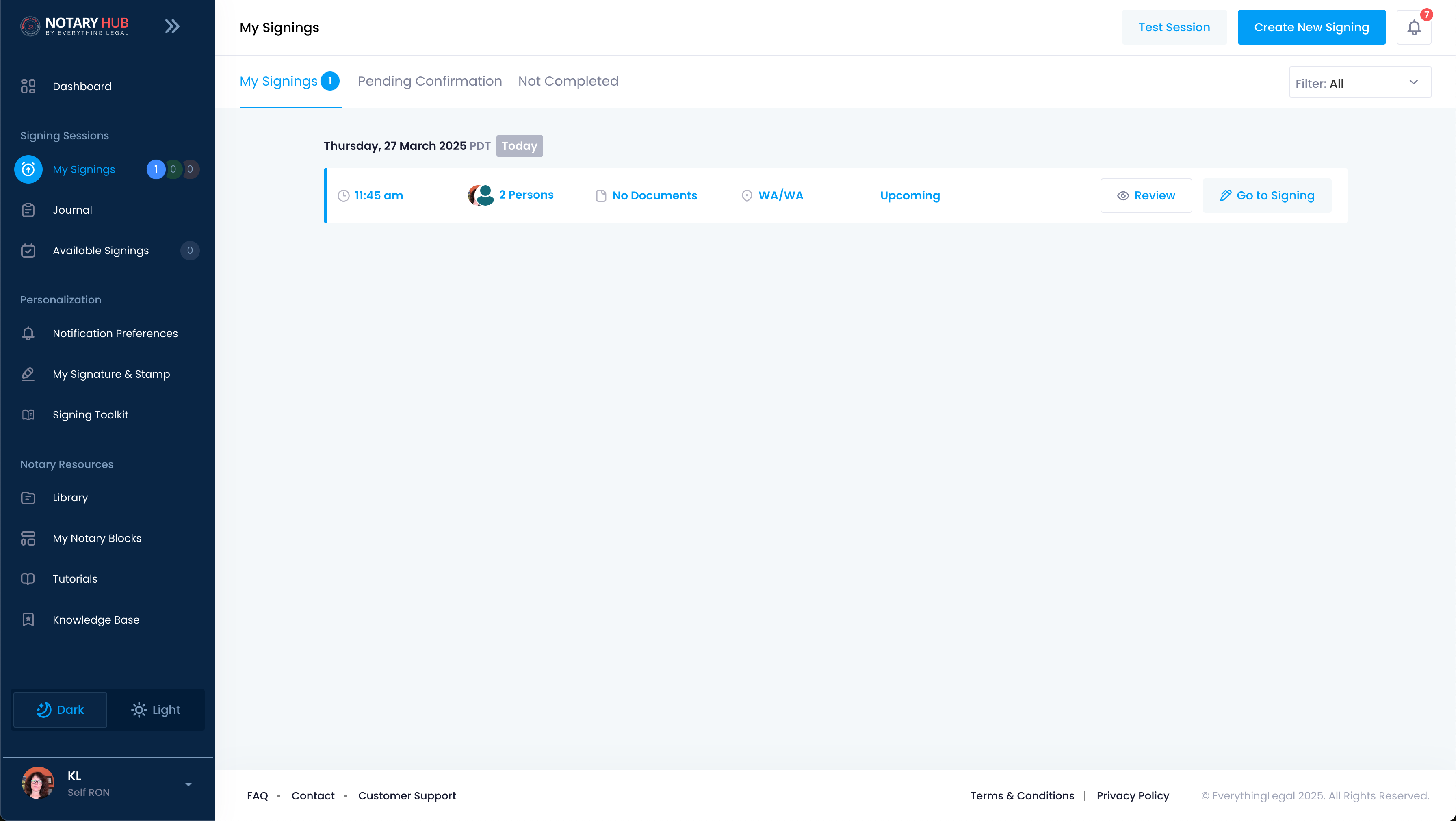Click the No Documents label
Screen dimensions: 1456x821
click(x=654, y=195)
